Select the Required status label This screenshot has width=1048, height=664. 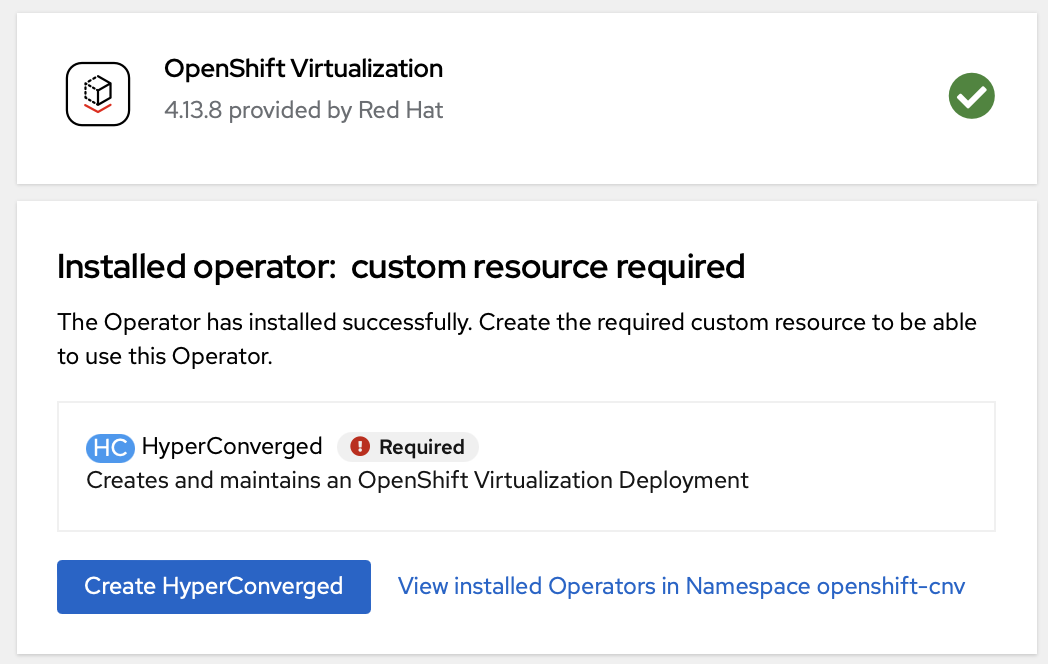pos(408,447)
